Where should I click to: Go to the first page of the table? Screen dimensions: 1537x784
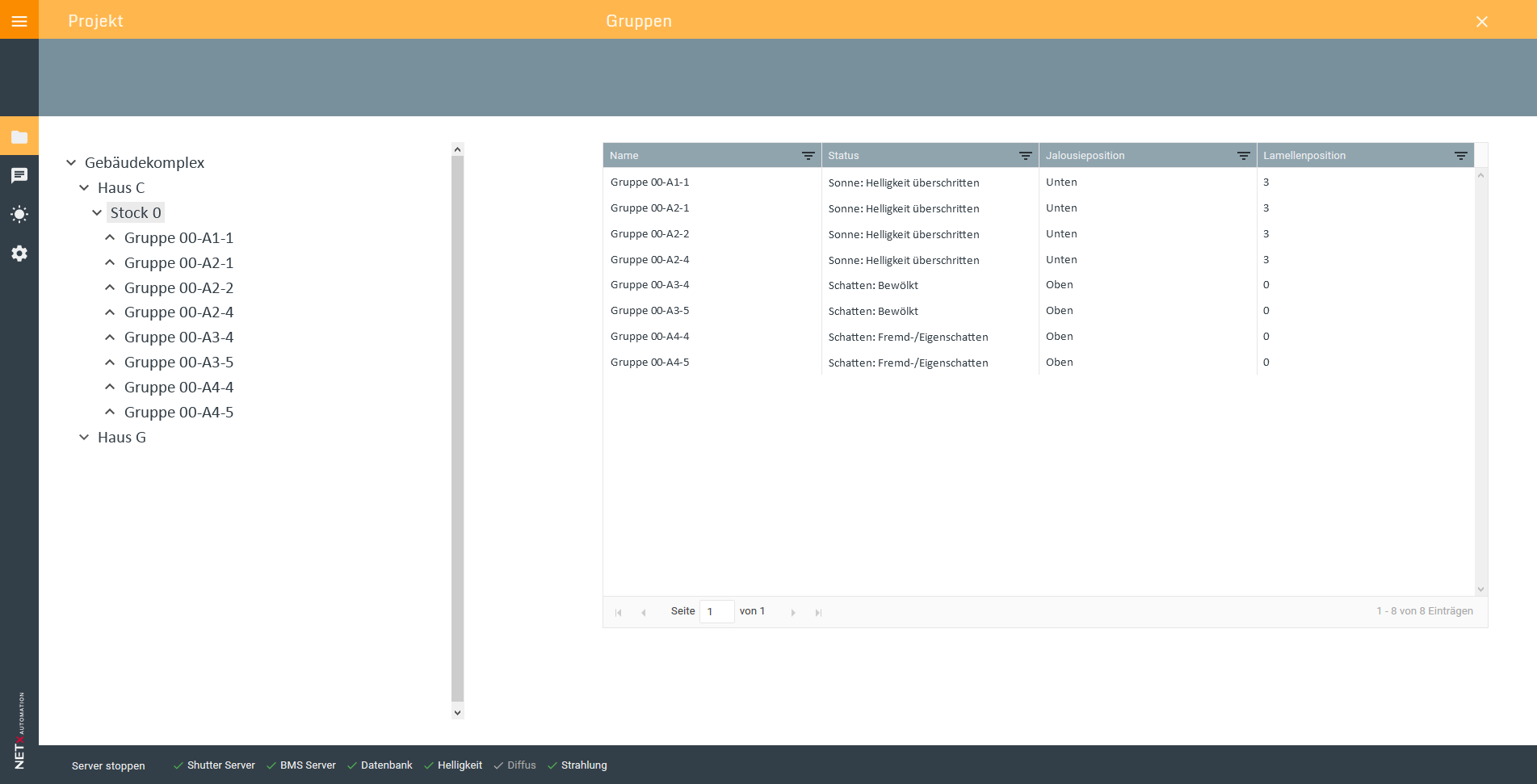tap(619, 613)
